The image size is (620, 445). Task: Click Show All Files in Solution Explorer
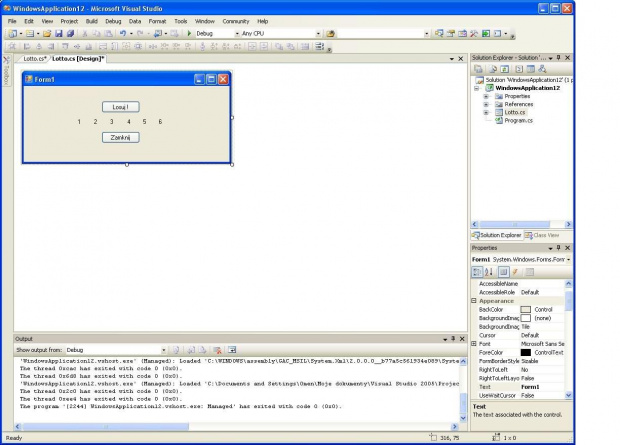[x=493, y=69]
